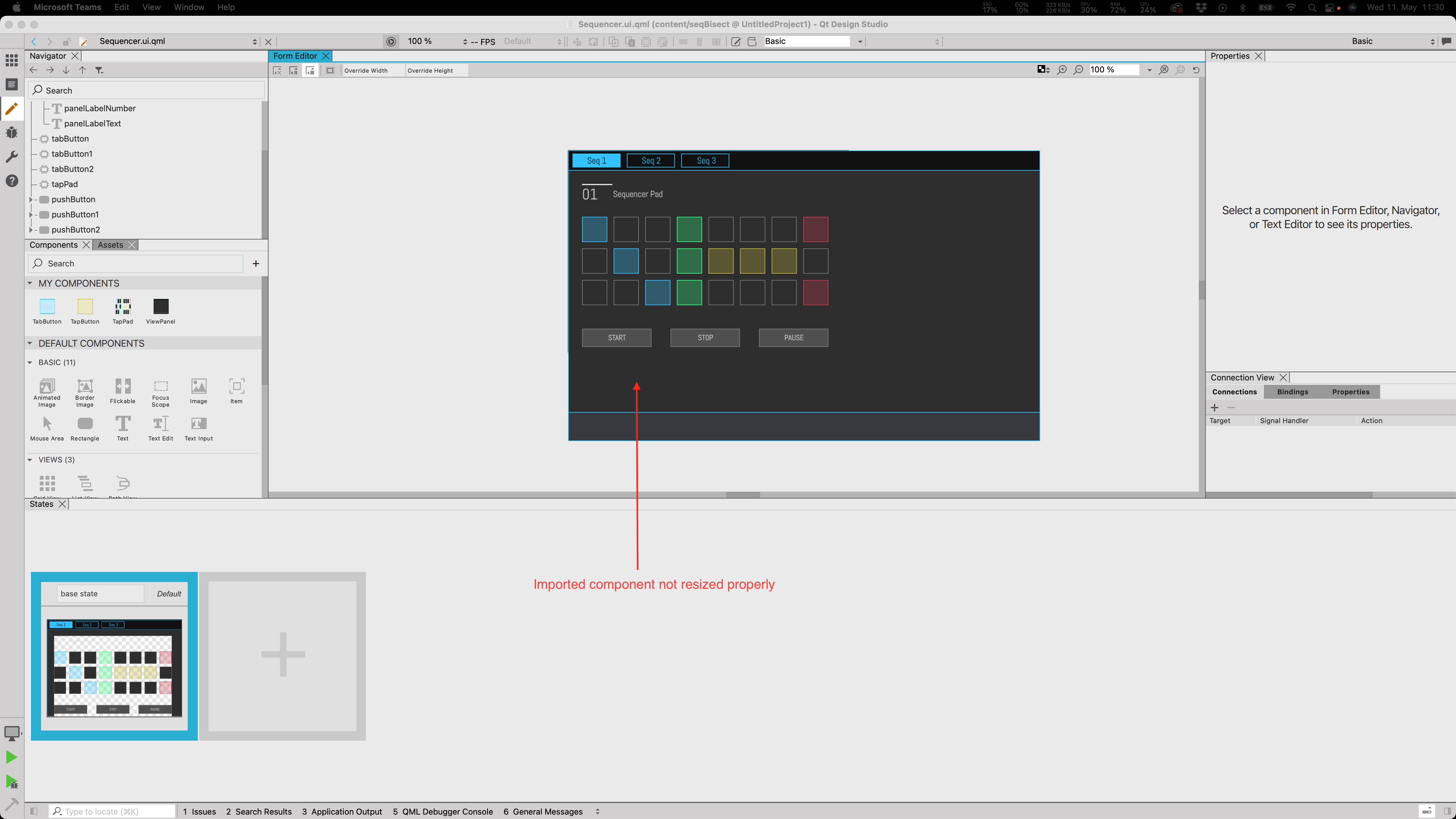Toggle the live preview FPS button
Screen dimensions: 1456x819
pos(391,41)
